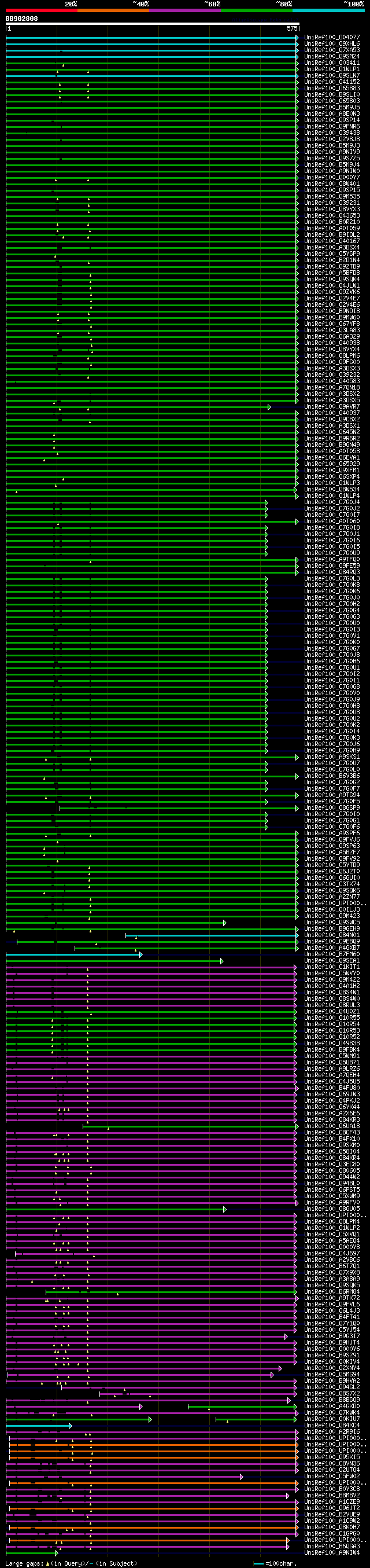Select label UniRef100_Q2V8J8

(332, 139)
